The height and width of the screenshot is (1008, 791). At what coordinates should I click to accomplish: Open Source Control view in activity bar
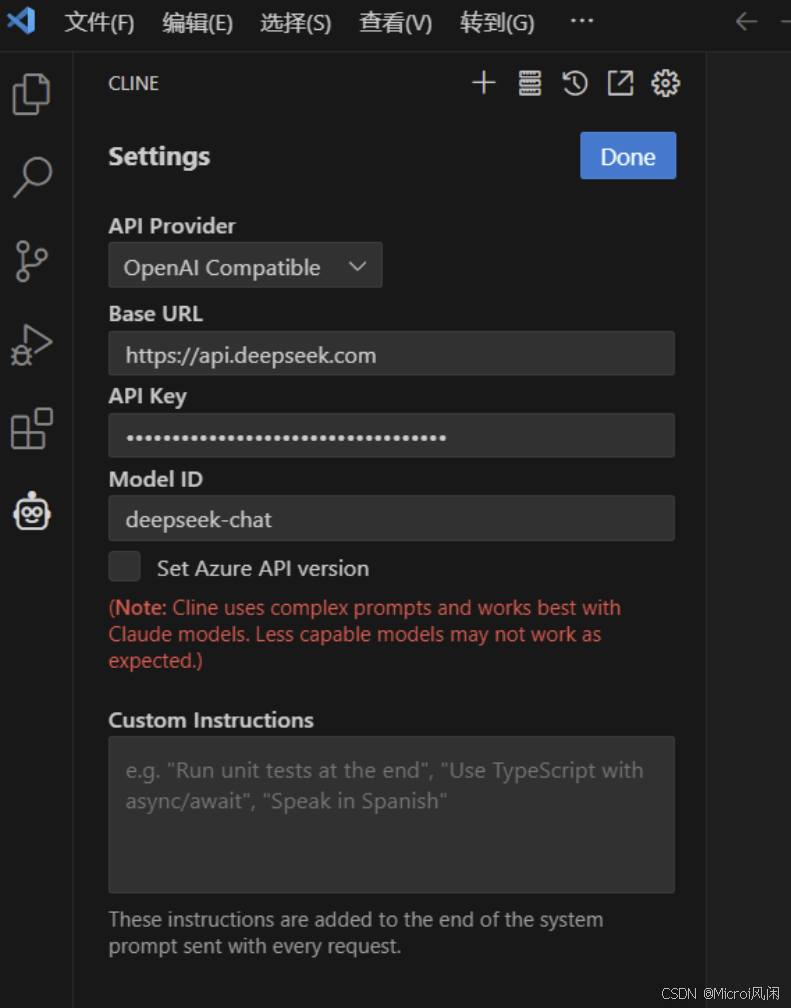[x=32, y=261]
